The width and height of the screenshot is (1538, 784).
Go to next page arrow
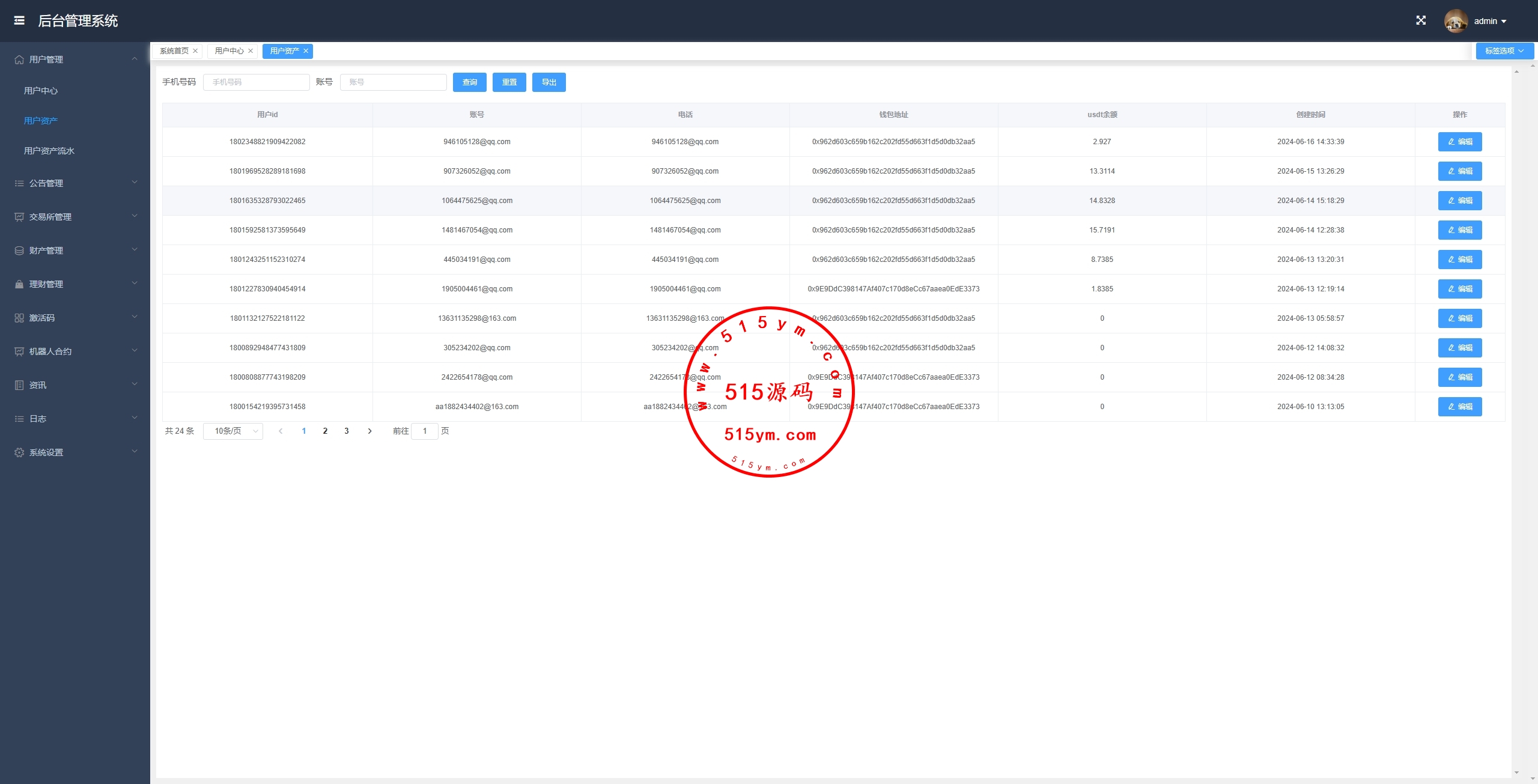point(369,431)
